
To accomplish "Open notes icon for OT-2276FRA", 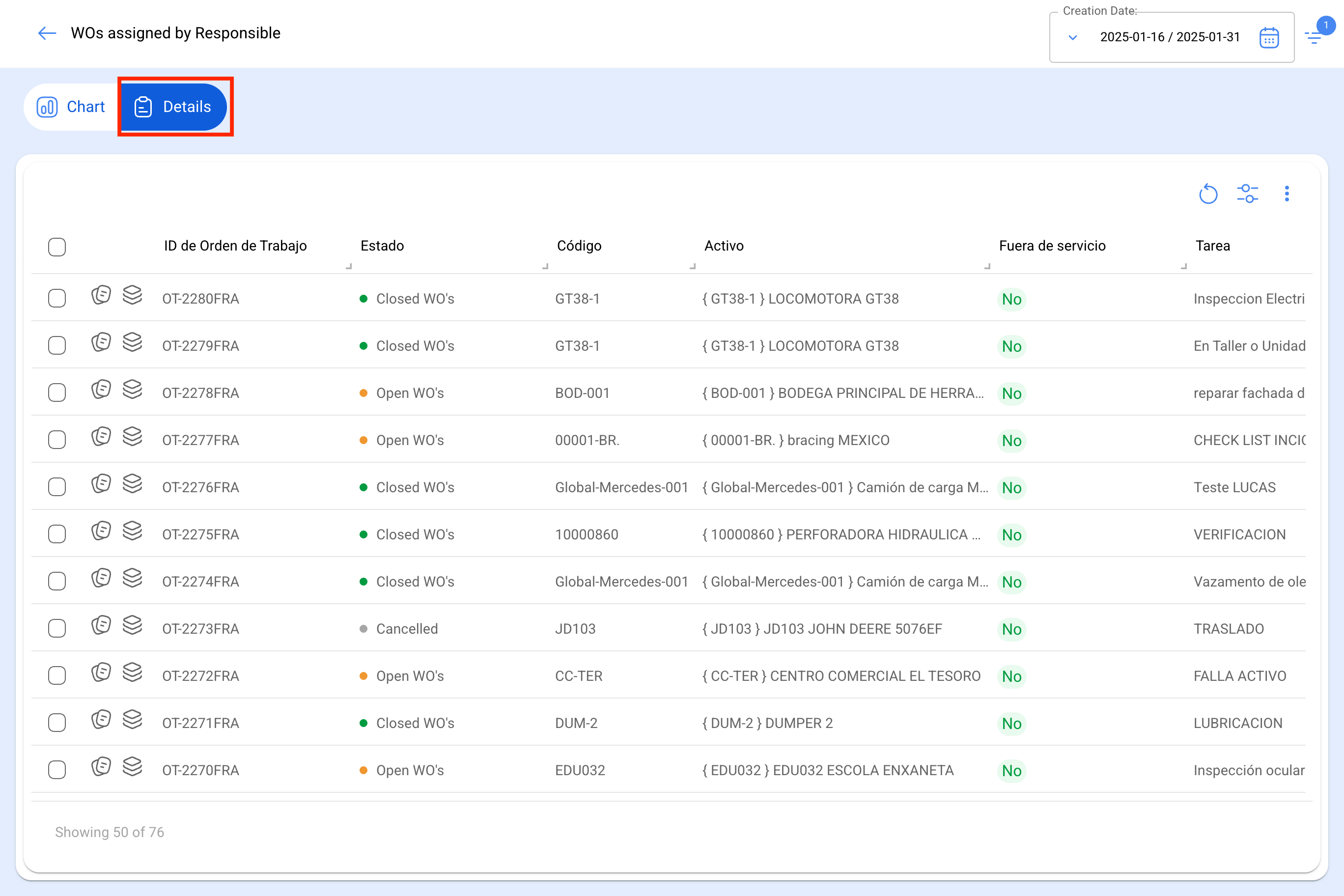I will [101, 484].
